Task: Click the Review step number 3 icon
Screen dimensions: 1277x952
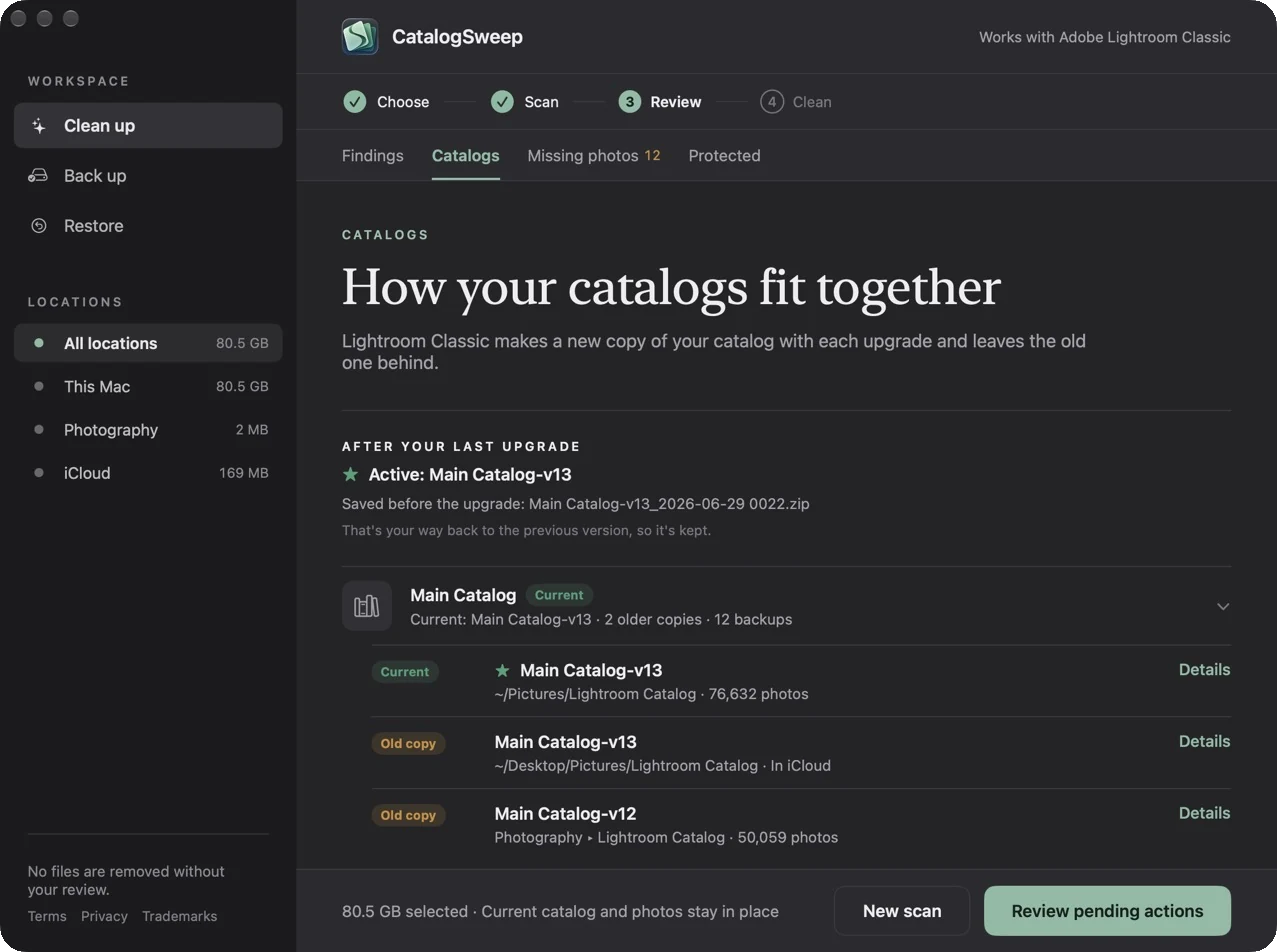Action: [629, 102]
